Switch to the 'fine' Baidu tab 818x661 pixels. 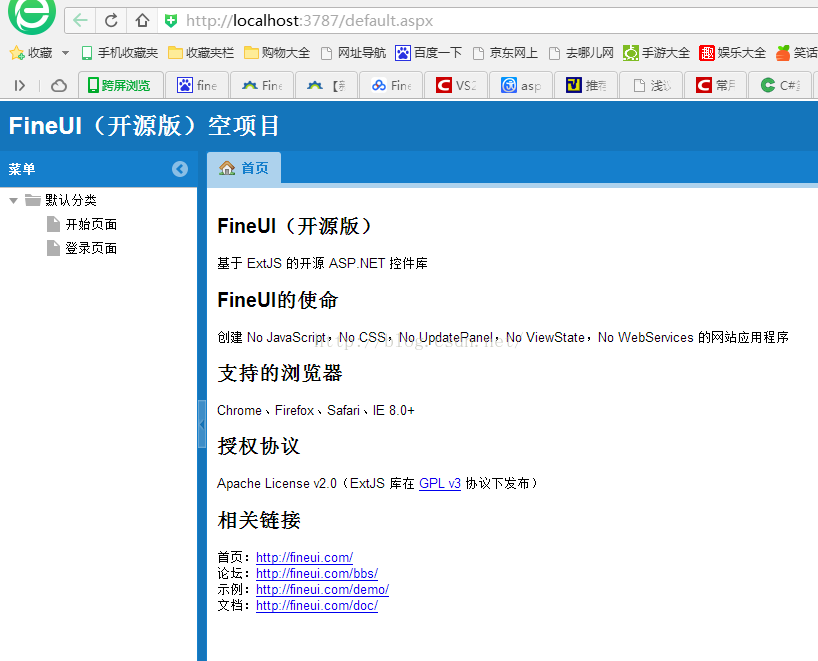click(197, 85)
